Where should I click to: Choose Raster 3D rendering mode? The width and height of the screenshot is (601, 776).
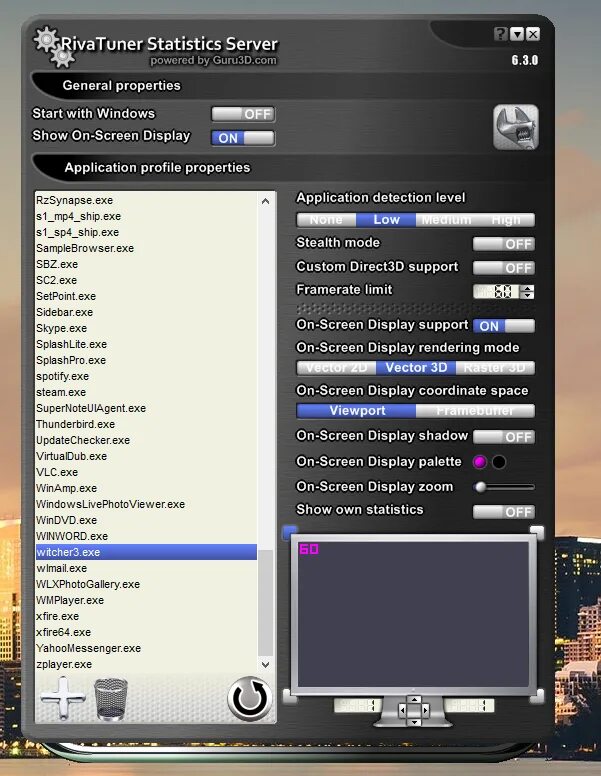tap(495, 368)
